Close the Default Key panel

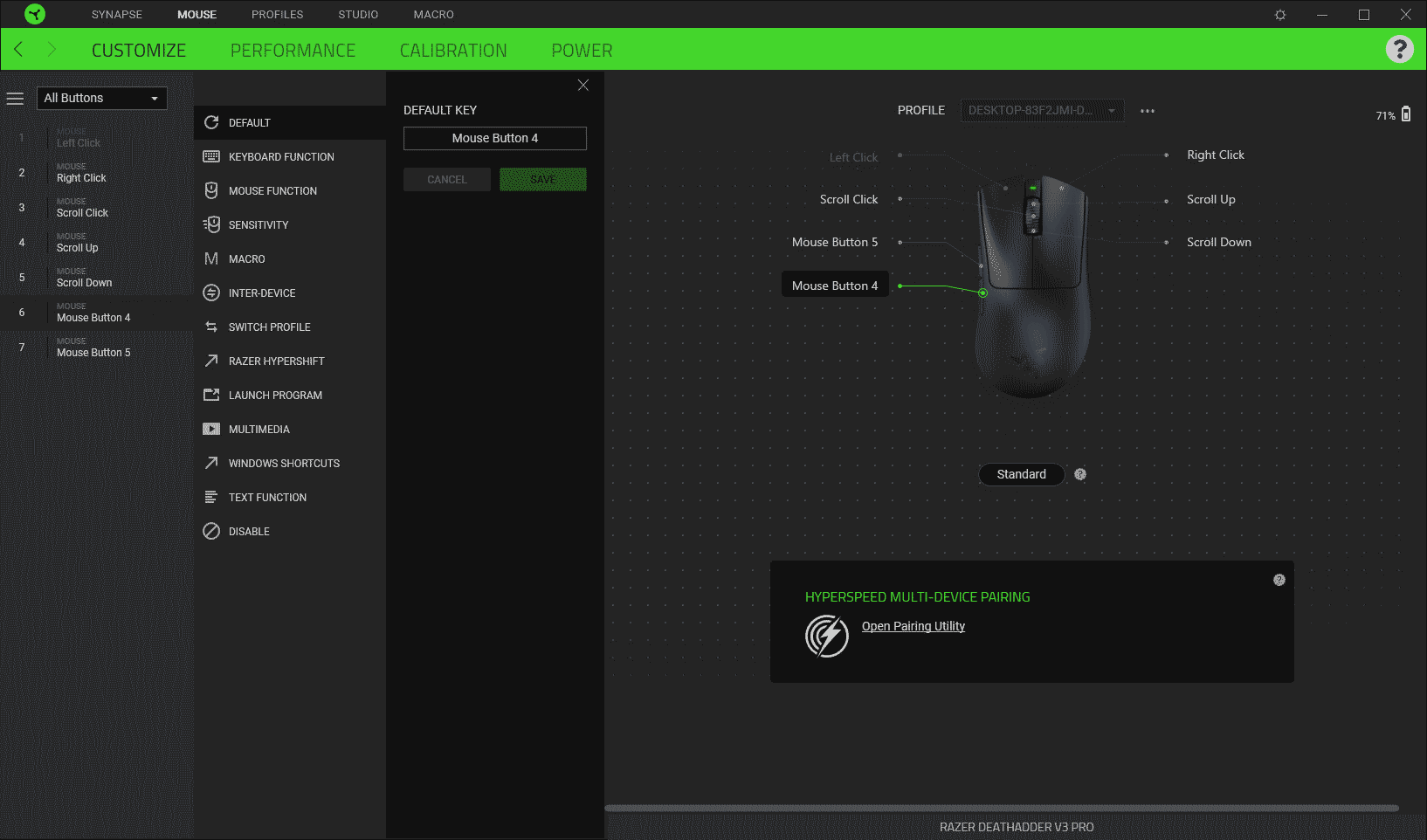click(583, 85)
